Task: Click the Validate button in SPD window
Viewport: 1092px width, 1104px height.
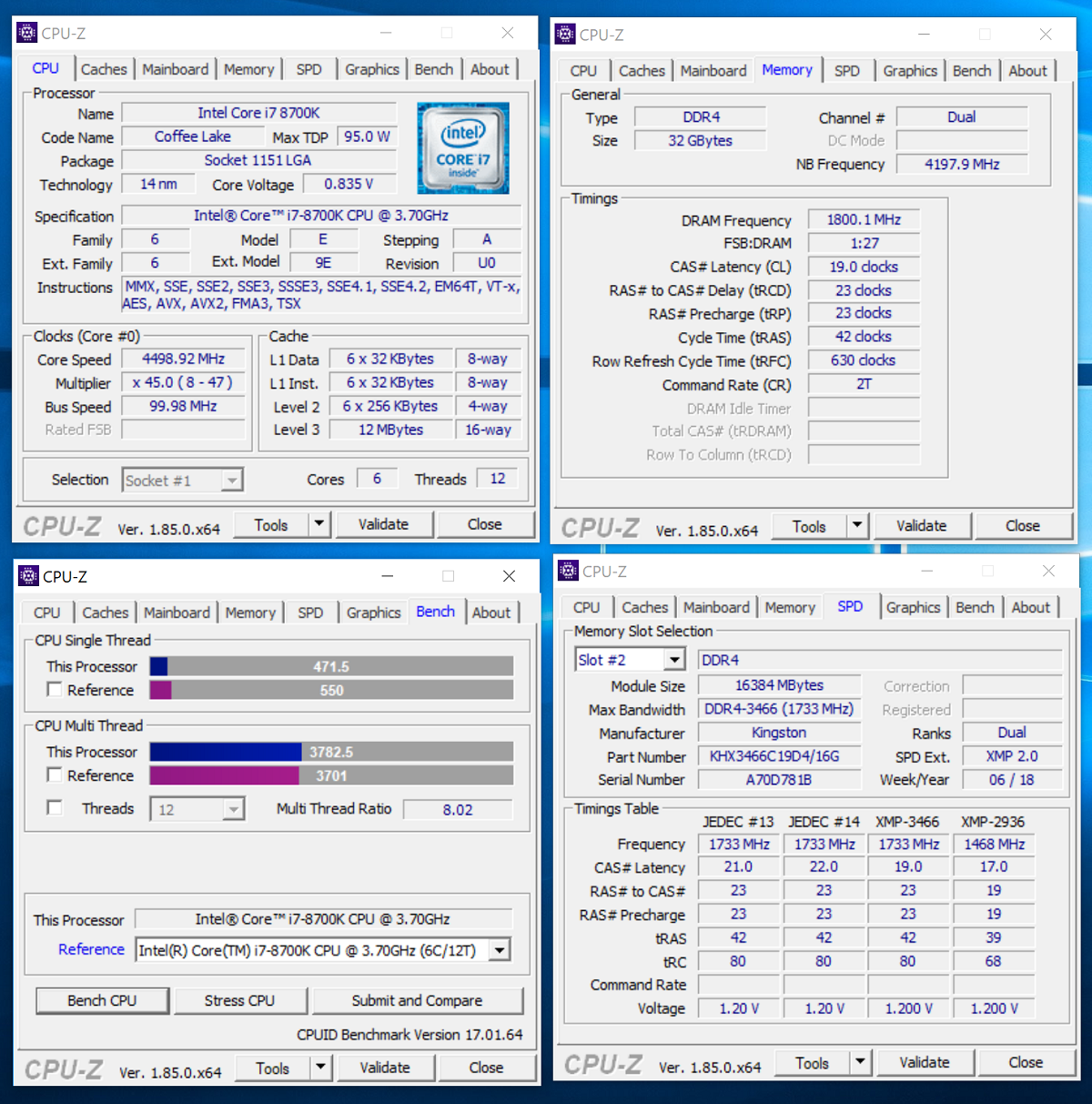Action: [x=925, y=1062]
